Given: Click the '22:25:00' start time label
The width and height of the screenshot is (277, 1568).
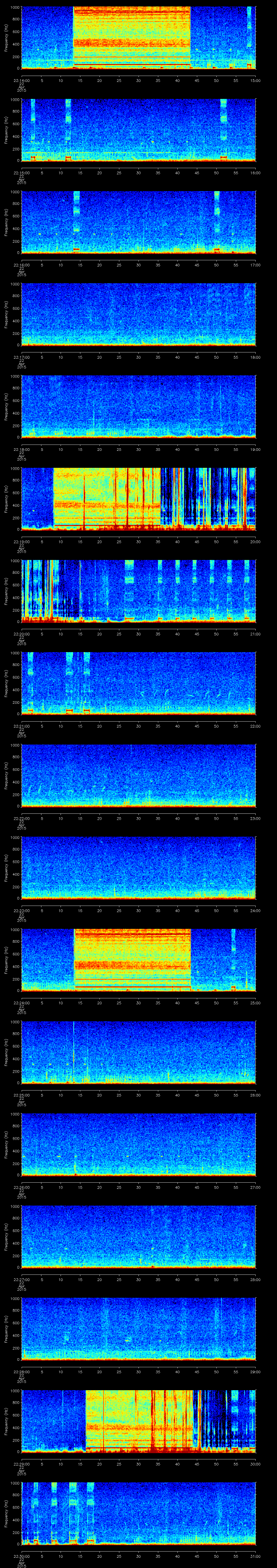Looking at the screenshot, I should (x=21, y=1095).
